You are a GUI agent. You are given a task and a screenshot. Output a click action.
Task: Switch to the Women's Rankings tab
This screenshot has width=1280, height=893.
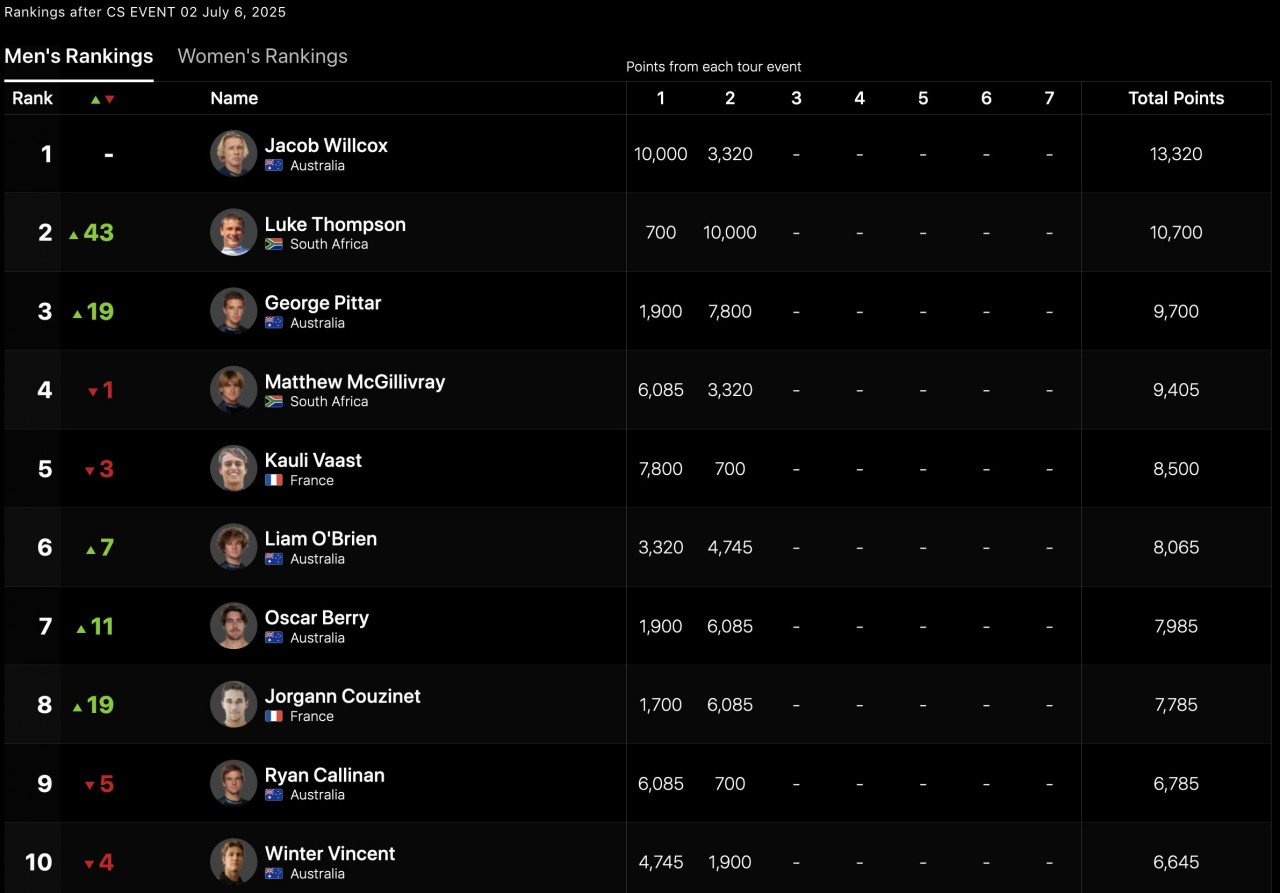(x=262, y=56)
